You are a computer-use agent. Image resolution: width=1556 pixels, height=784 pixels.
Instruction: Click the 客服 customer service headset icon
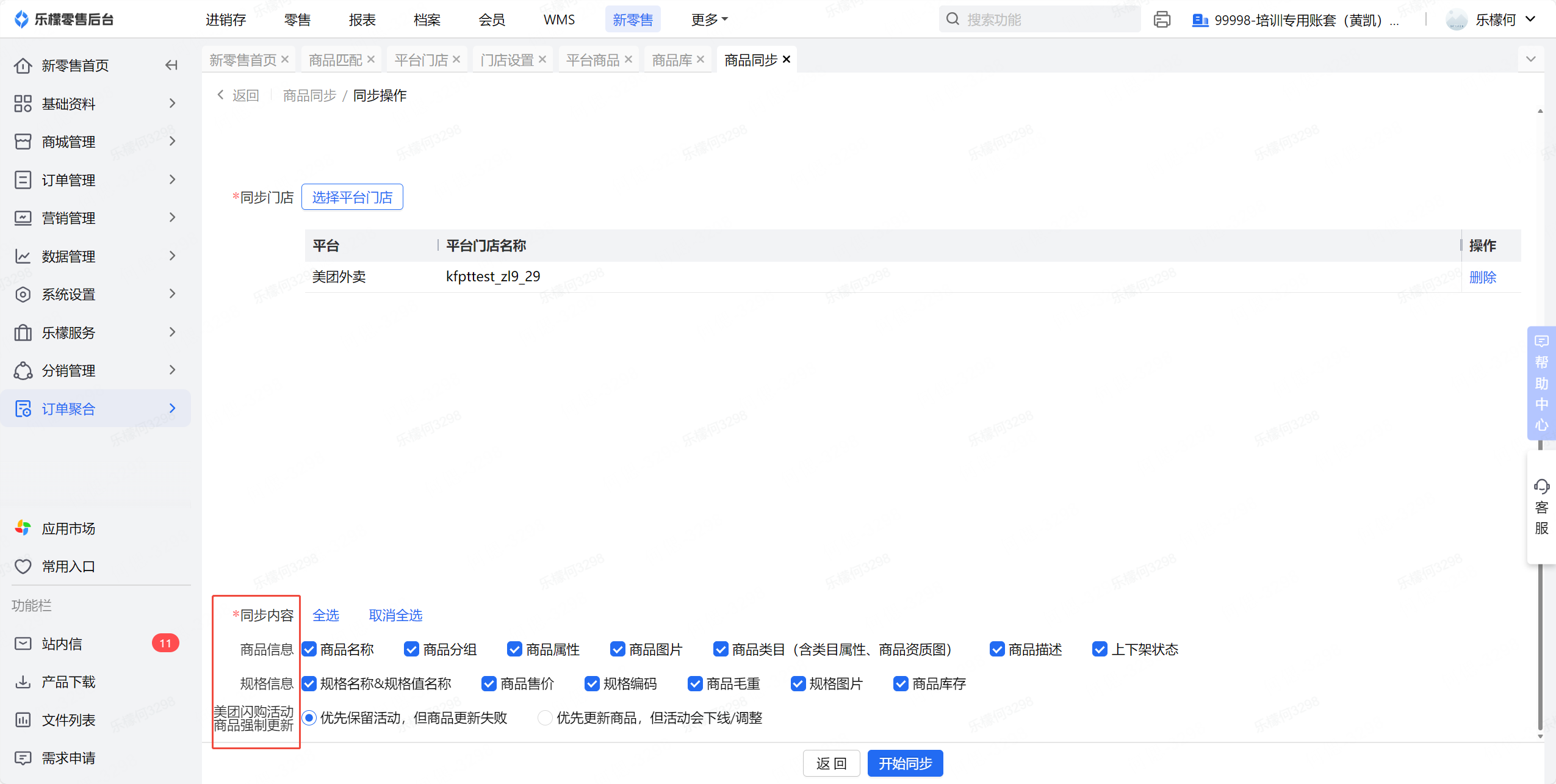pyautogui.click(x=1541, y=487)
